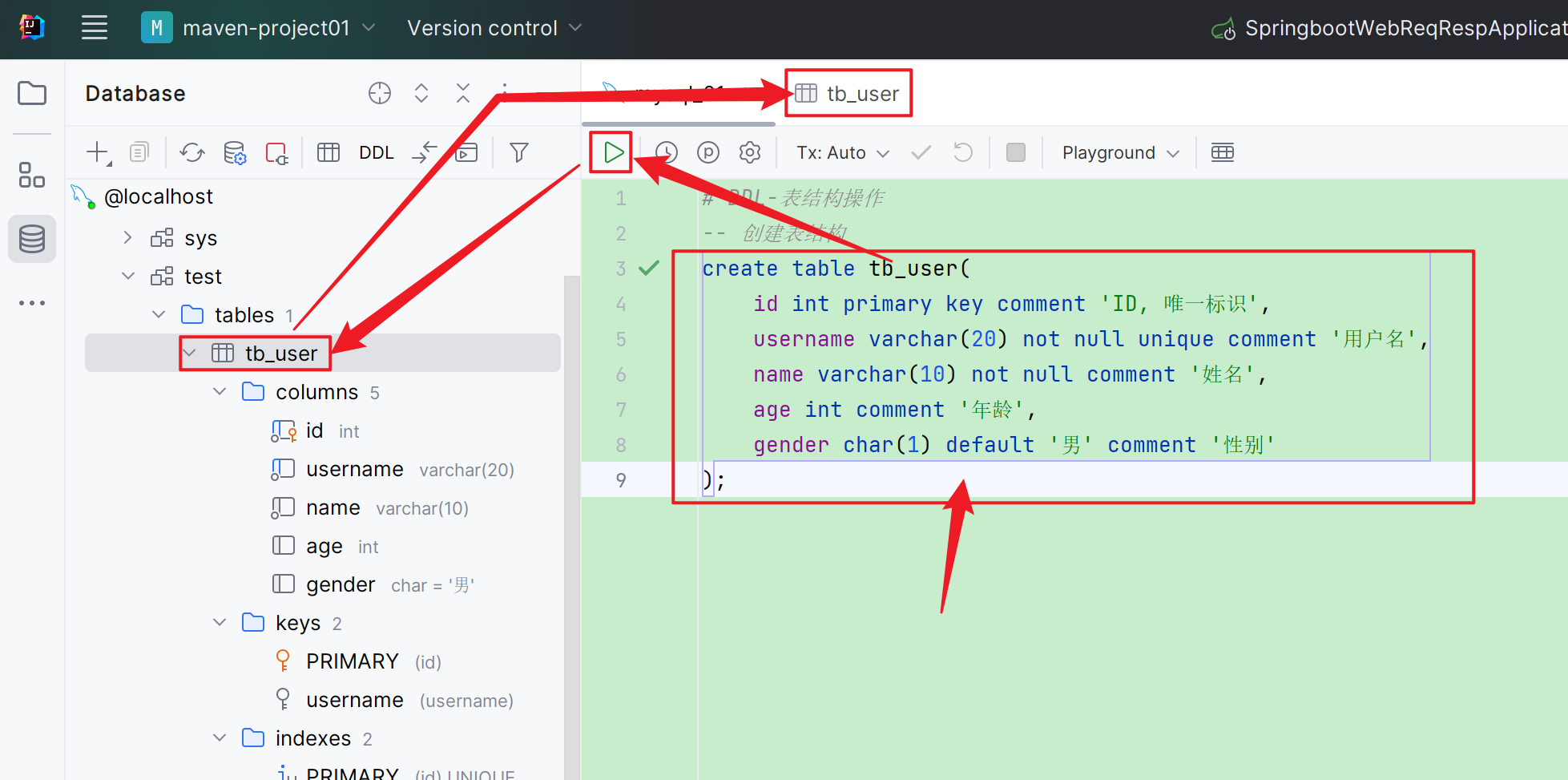Switch to the tb_user editor tab

[x=848, y=94]
